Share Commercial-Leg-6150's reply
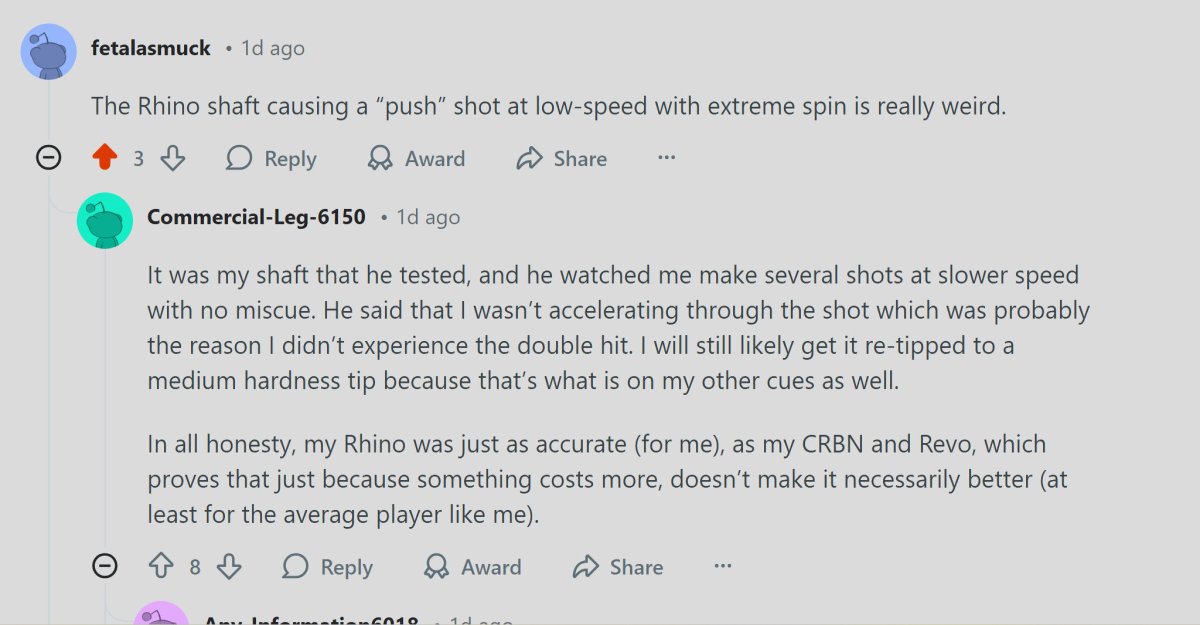1200x625 pixels. 617,567
